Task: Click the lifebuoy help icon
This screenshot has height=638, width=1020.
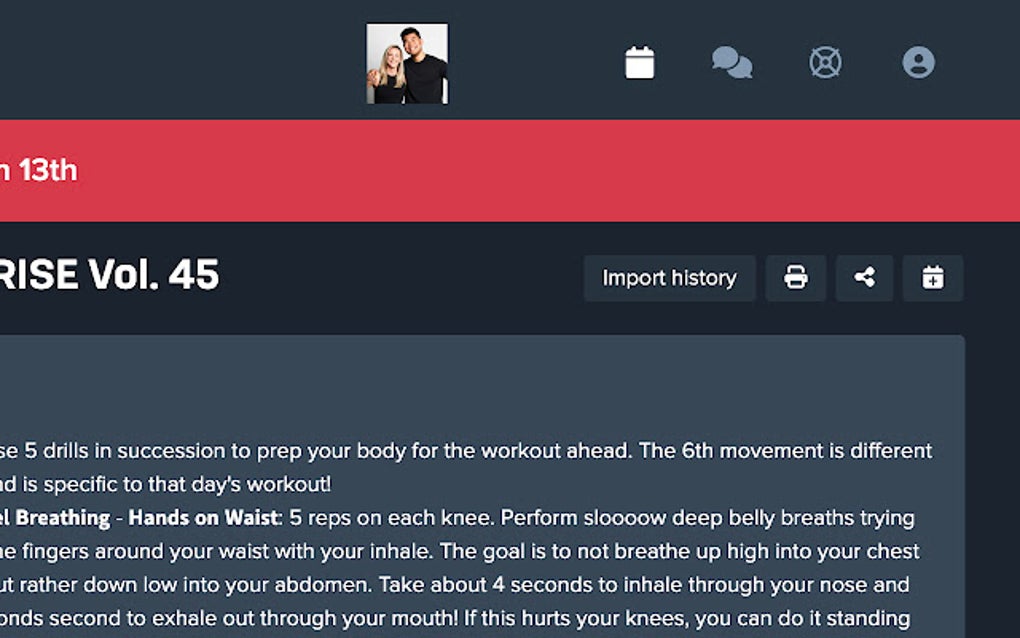Action: (x=825, y=63)
